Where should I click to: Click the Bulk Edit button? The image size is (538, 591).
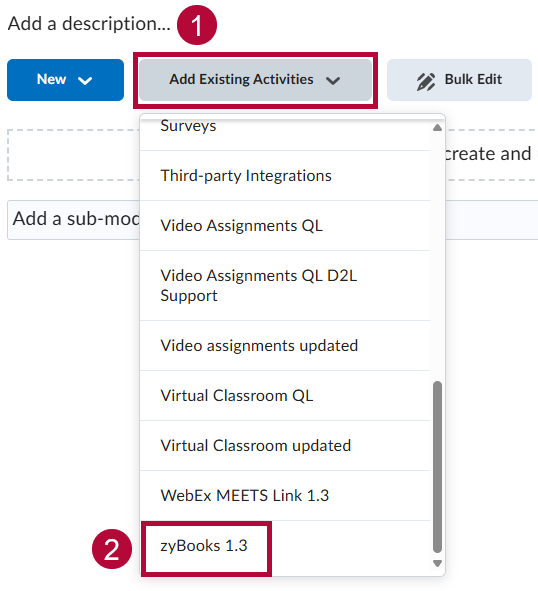(x=459, y=80)
